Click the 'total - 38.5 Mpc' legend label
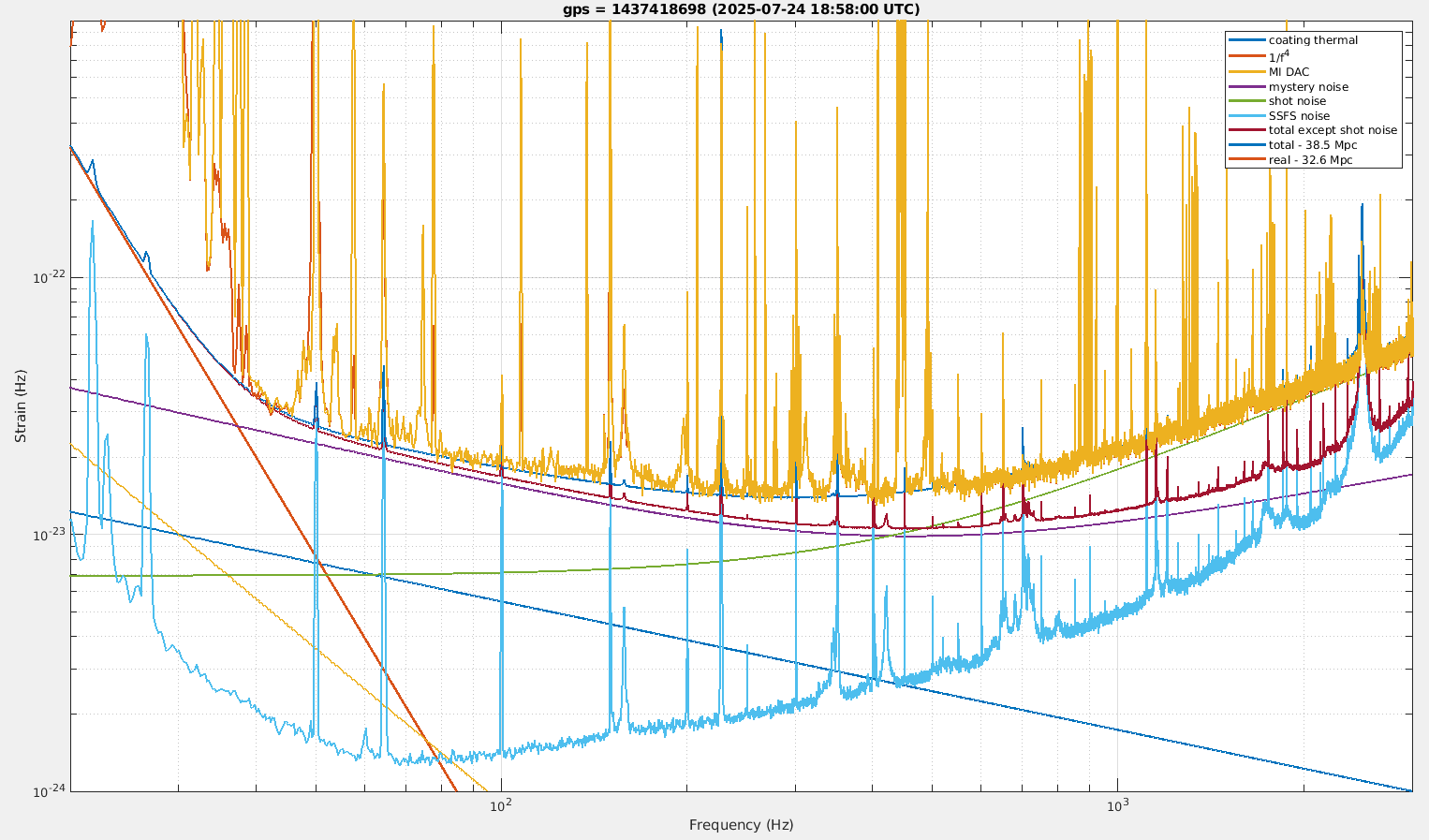 pyautogui.click(x=1313, y=145)
